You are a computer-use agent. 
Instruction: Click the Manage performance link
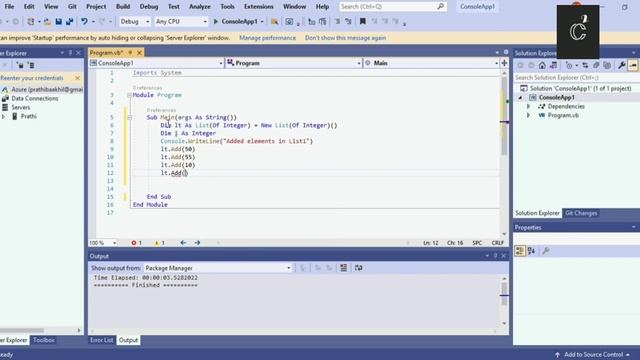point(267,38)
